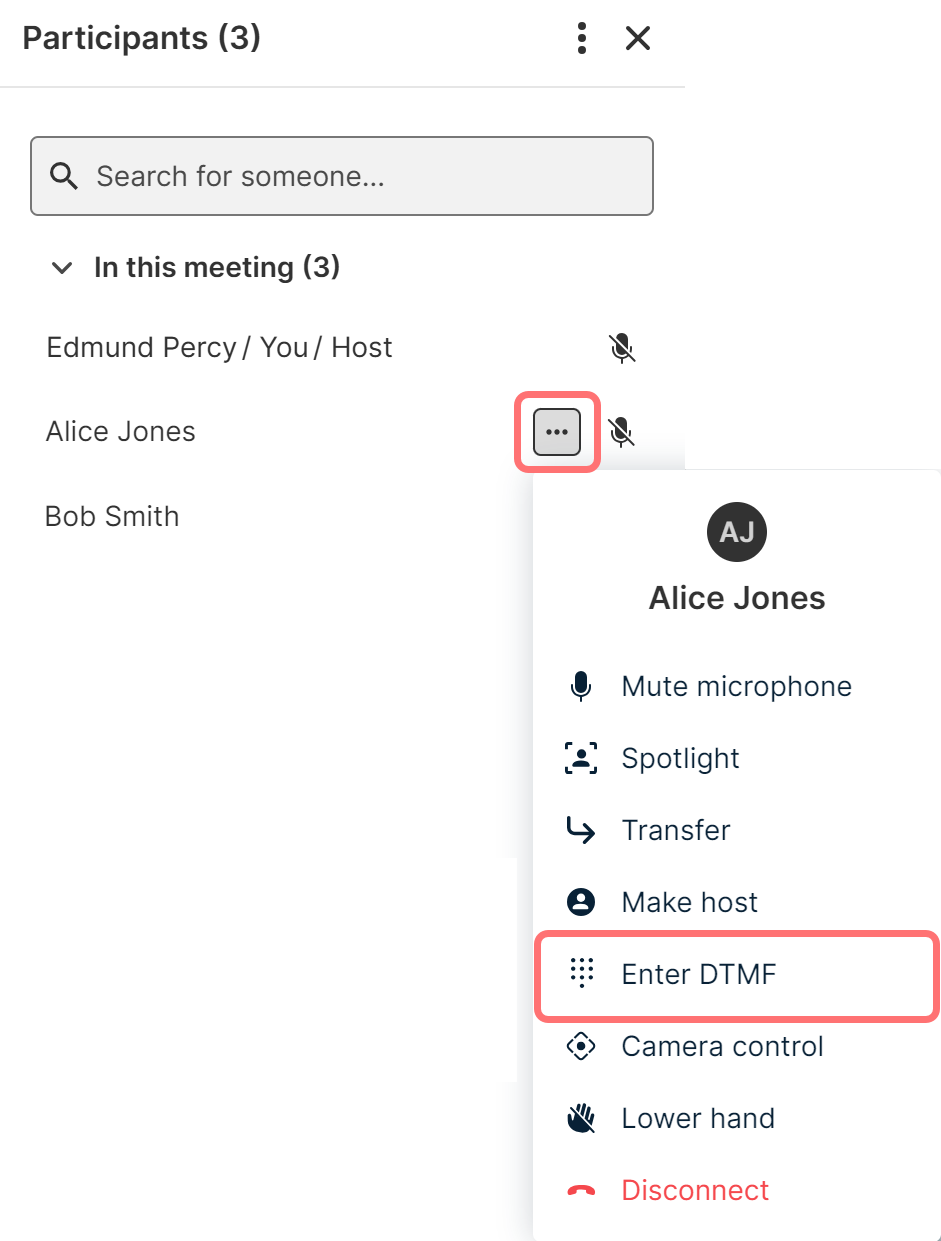941x1241 pixels.
Task: Select Mute microphone from the menu
Action: tap(736, 687)
